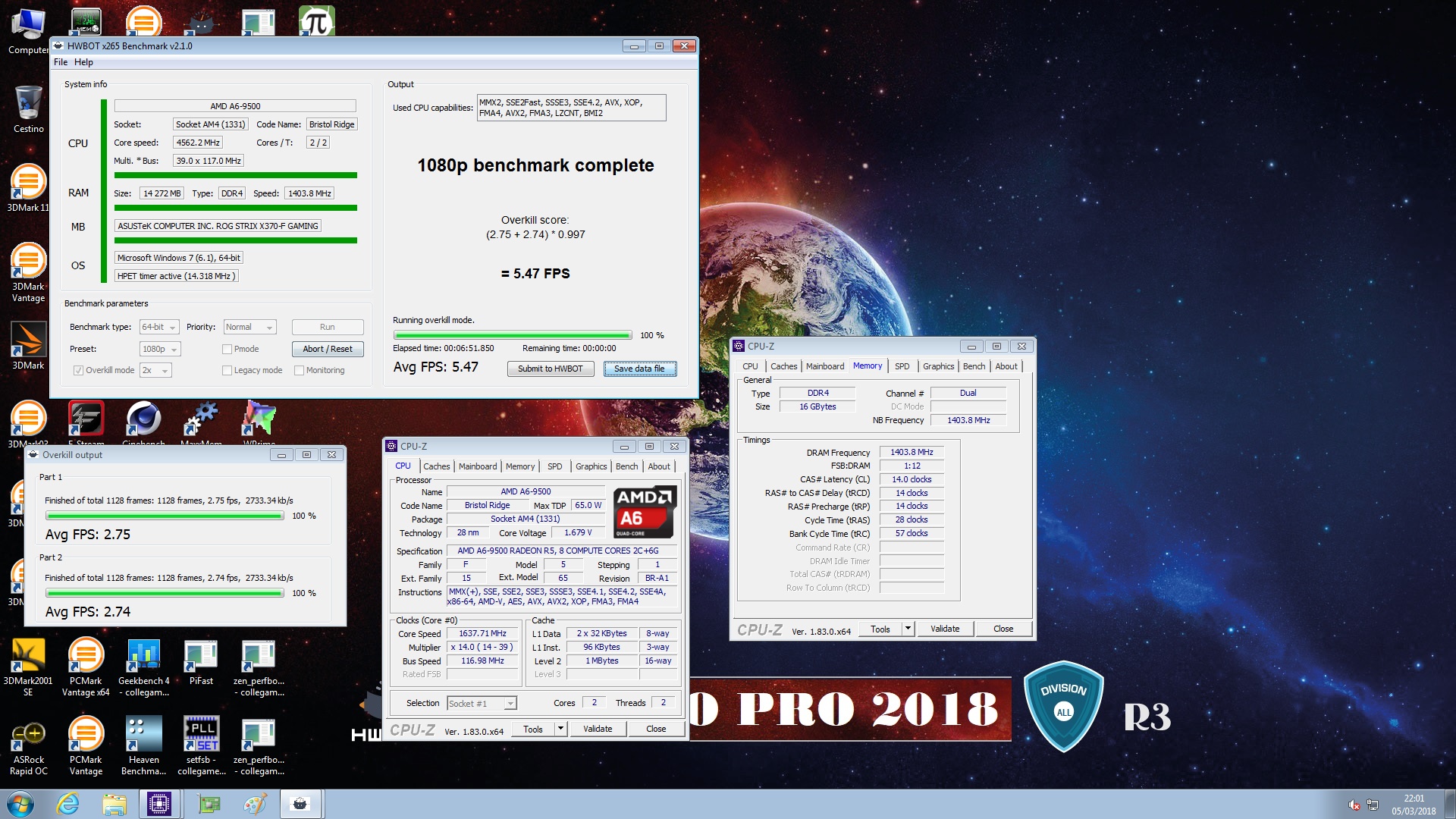Image resolution: width=1456 pixels, height=819 pixels.
Task: Open Internet Explorer from taskbar
Action: click(67, 804)
